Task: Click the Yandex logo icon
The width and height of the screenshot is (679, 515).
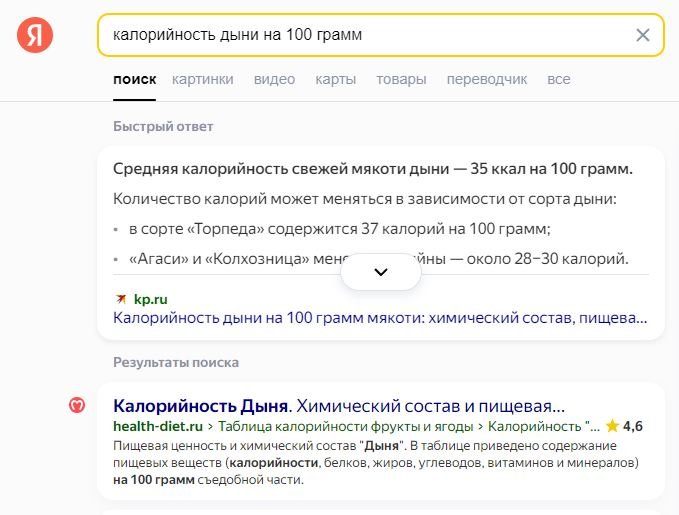Action: coord(35,36)
